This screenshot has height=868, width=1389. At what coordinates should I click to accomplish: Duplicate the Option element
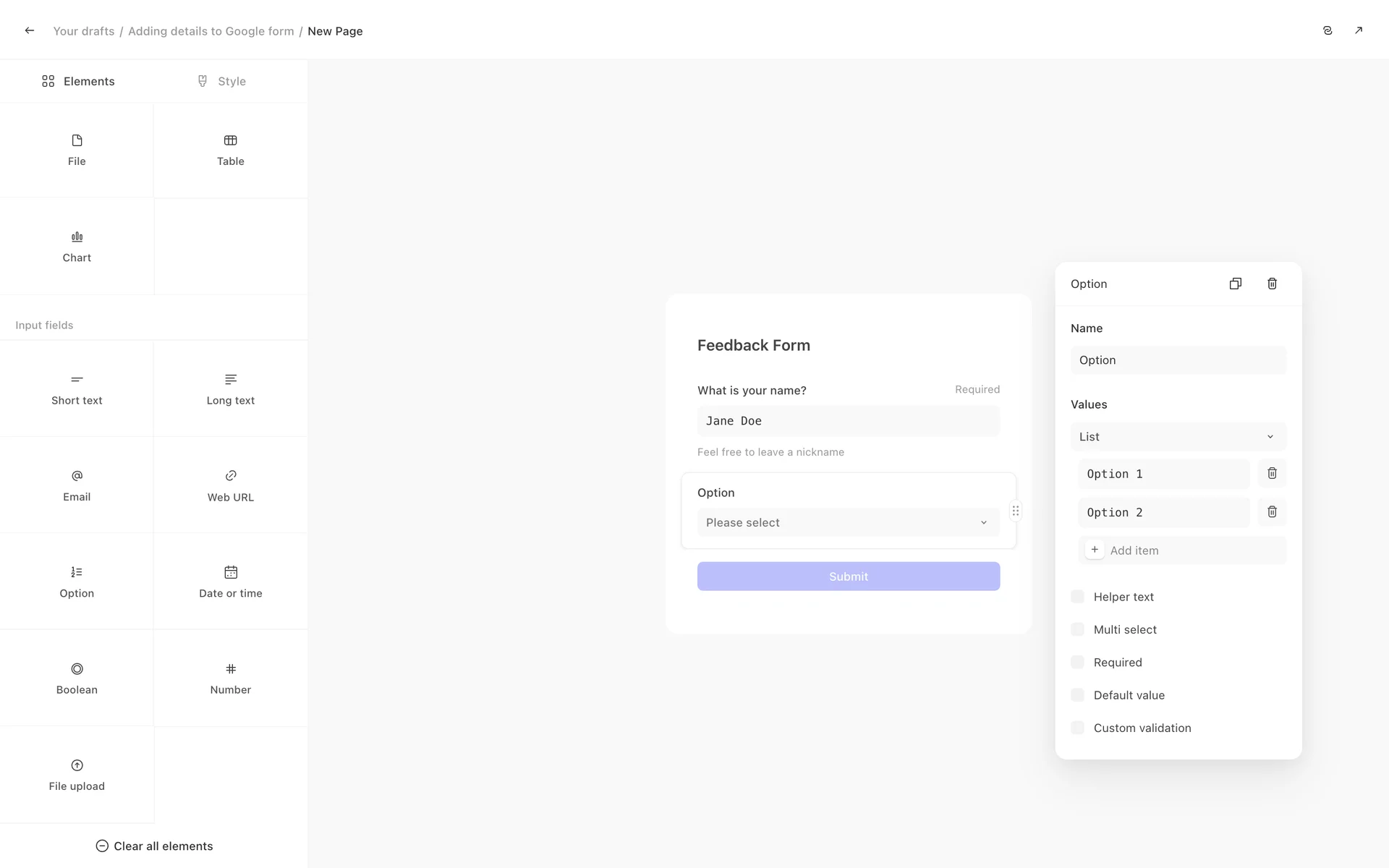(1235, 284)
